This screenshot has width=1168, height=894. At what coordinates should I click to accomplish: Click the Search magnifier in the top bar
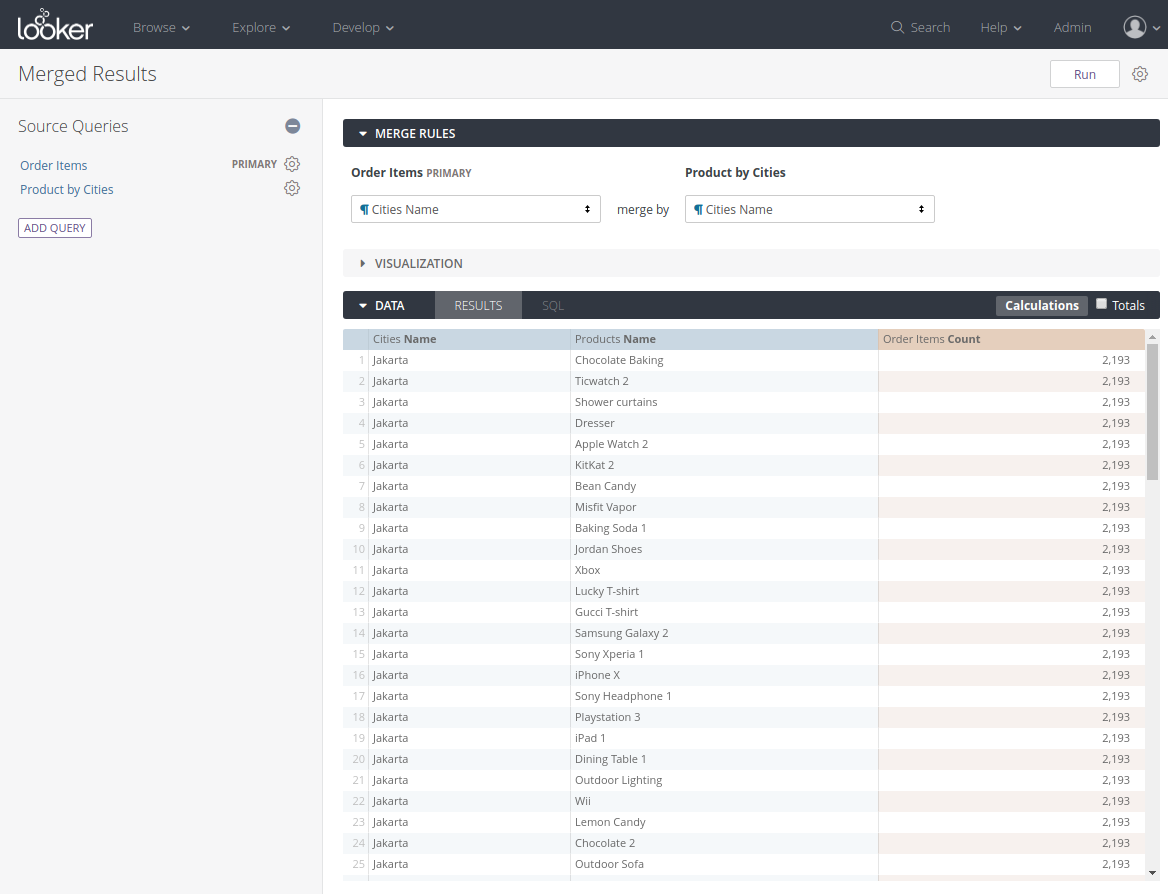point(897,27)
